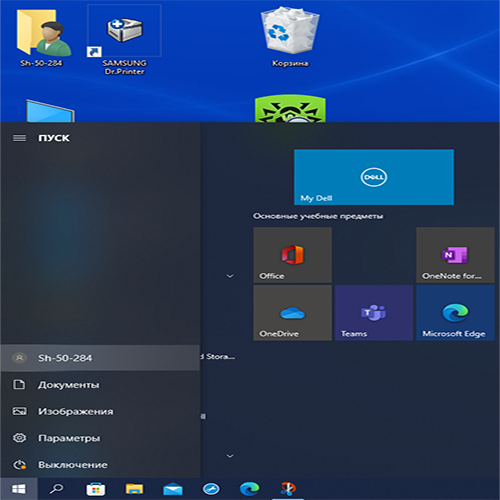Open the Изображения menu entry
The height and width of the screenshot is (500, 500).
point(100,411)
